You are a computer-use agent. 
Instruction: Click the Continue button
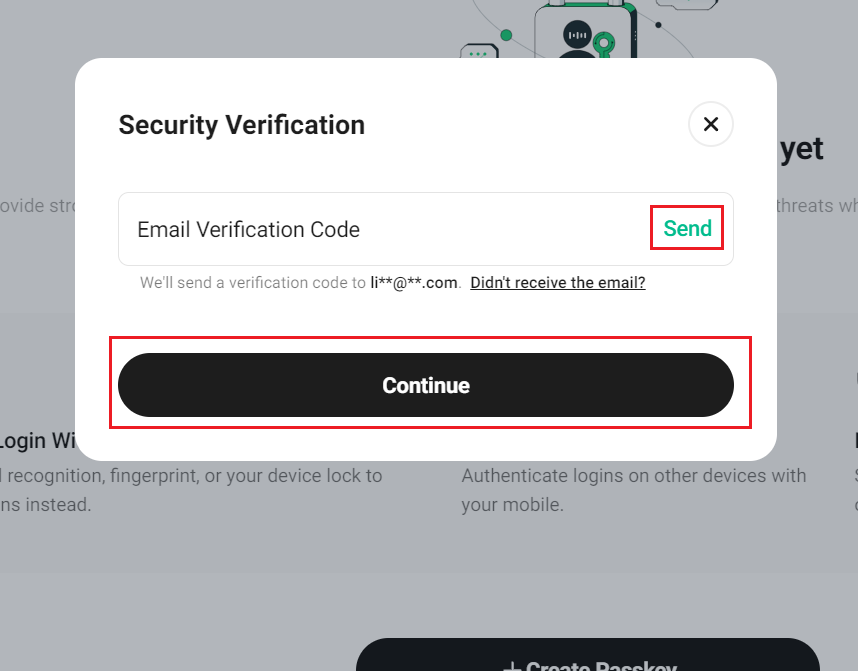click(426, 385)
